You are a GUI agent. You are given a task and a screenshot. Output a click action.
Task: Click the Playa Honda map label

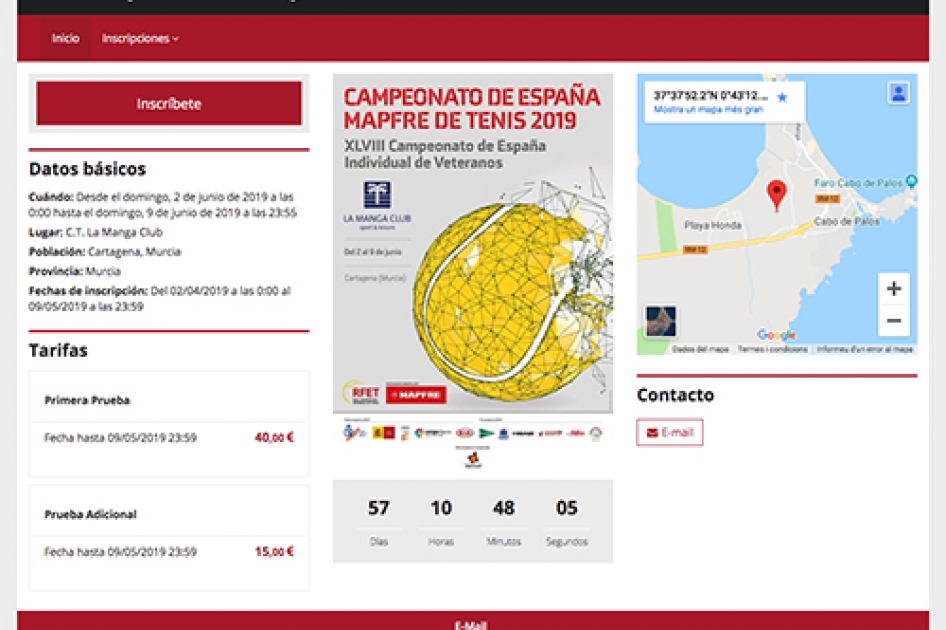coord(713,225)
